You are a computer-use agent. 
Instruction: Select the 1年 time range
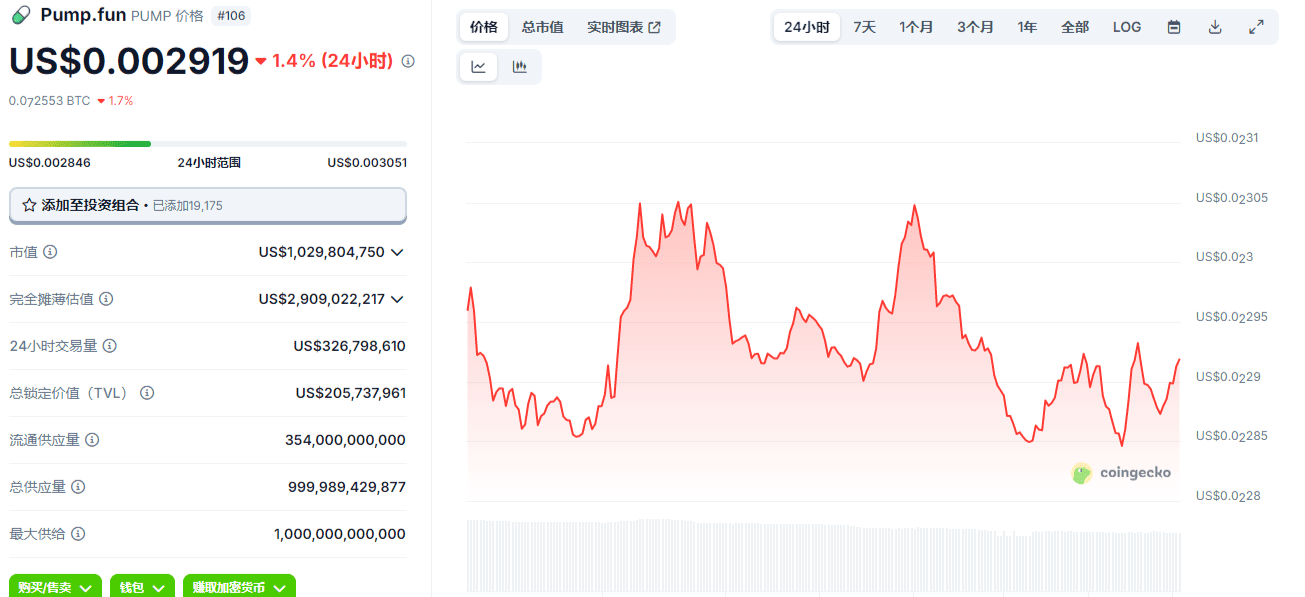pyautogui.click(x=1027, y=27)
